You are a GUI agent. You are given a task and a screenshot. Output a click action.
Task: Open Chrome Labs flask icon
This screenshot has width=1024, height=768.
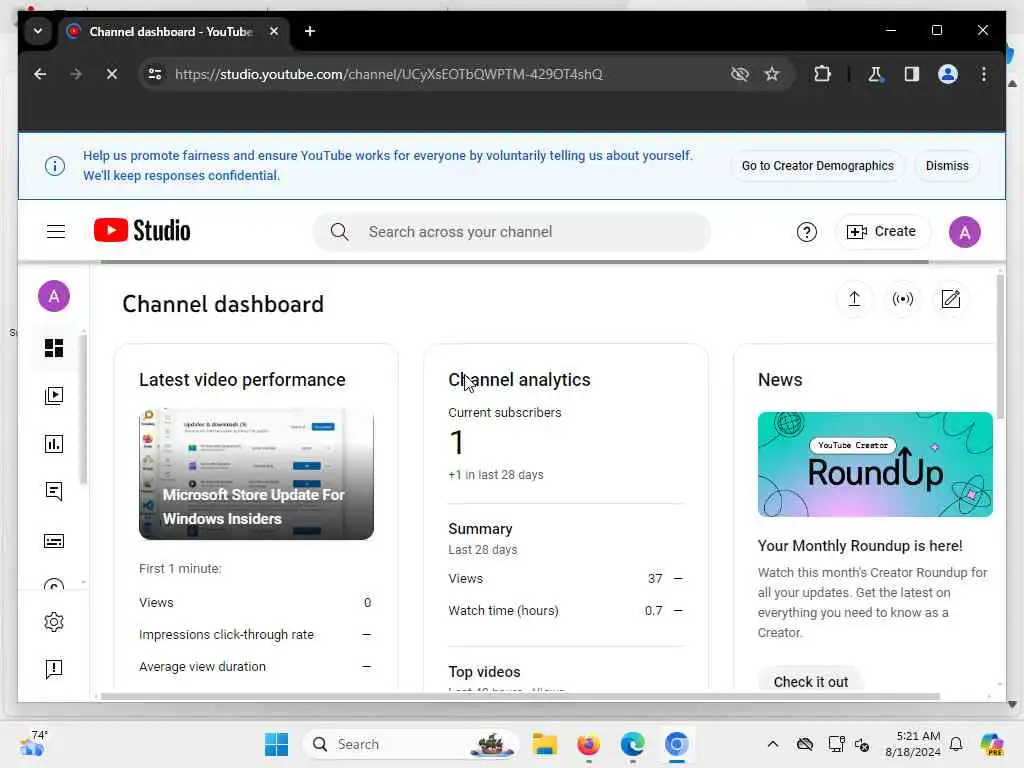(x=875, y=74)
